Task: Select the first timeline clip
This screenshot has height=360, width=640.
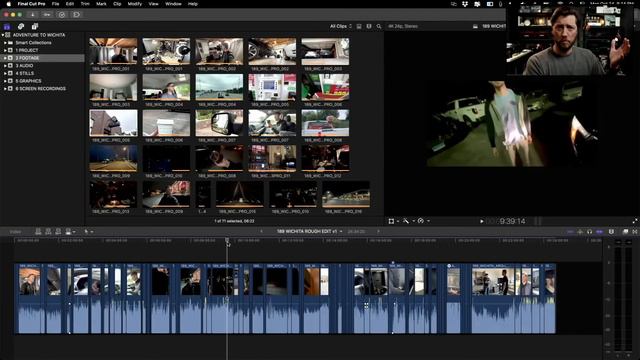Action: pyautogui.click(x=29, y=298)
